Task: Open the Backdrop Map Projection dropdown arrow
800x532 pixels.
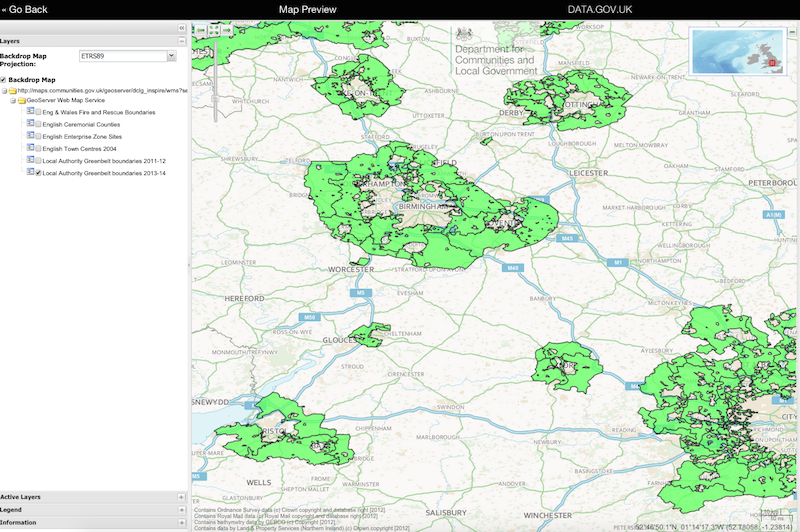Action: (x=172, y=56)
